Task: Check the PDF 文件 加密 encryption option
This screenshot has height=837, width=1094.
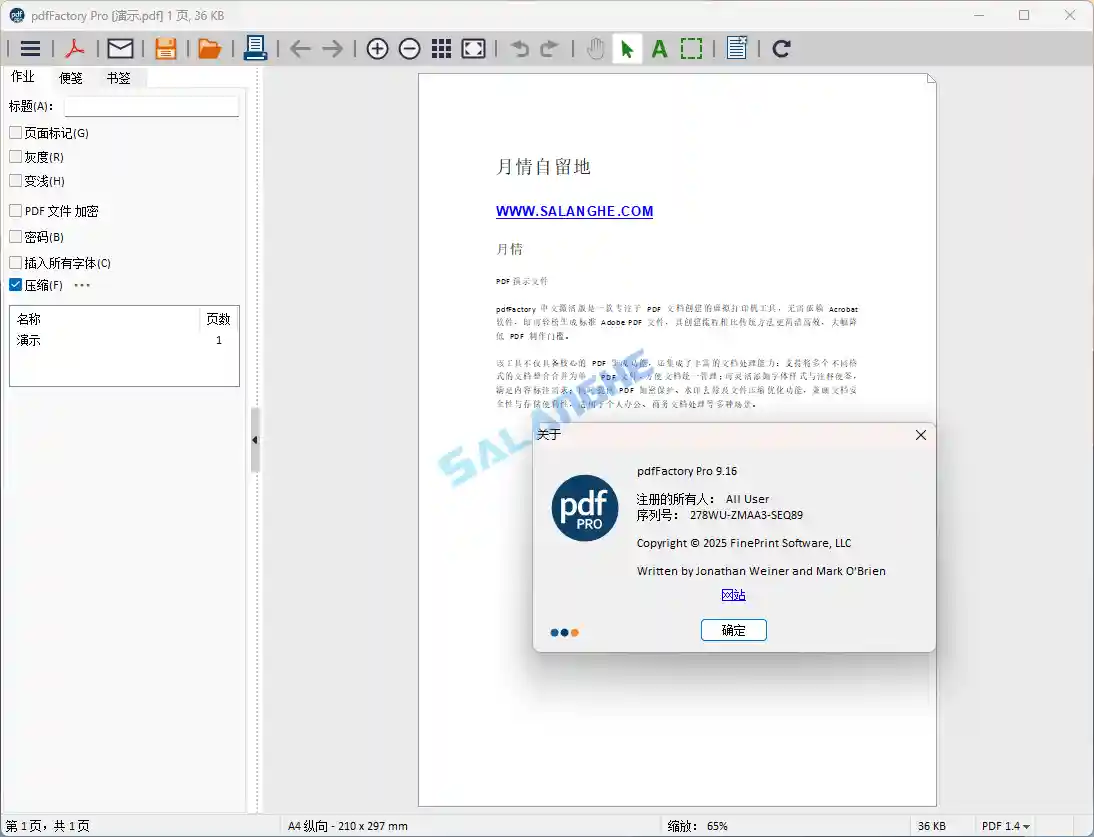Action: 16,211
